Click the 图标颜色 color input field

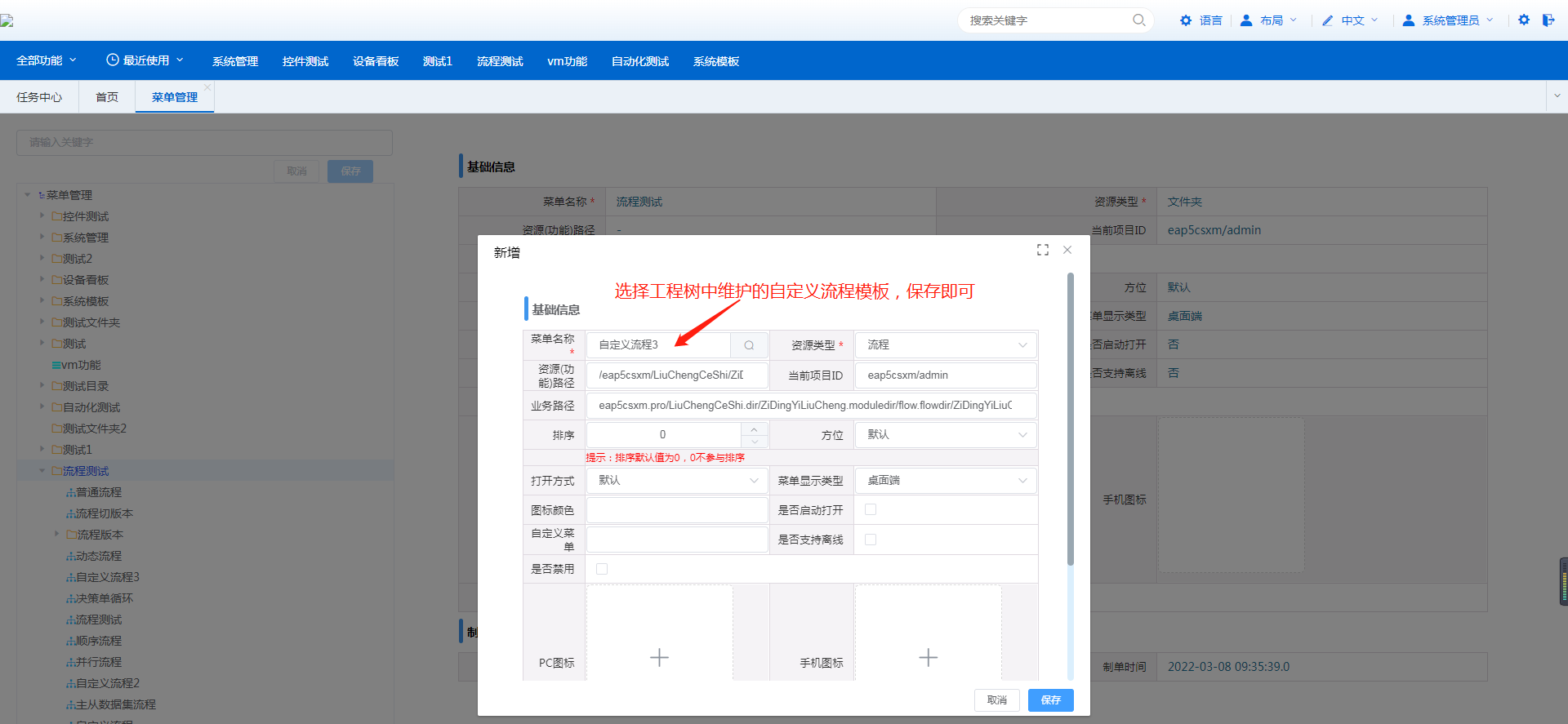[677, 510]
